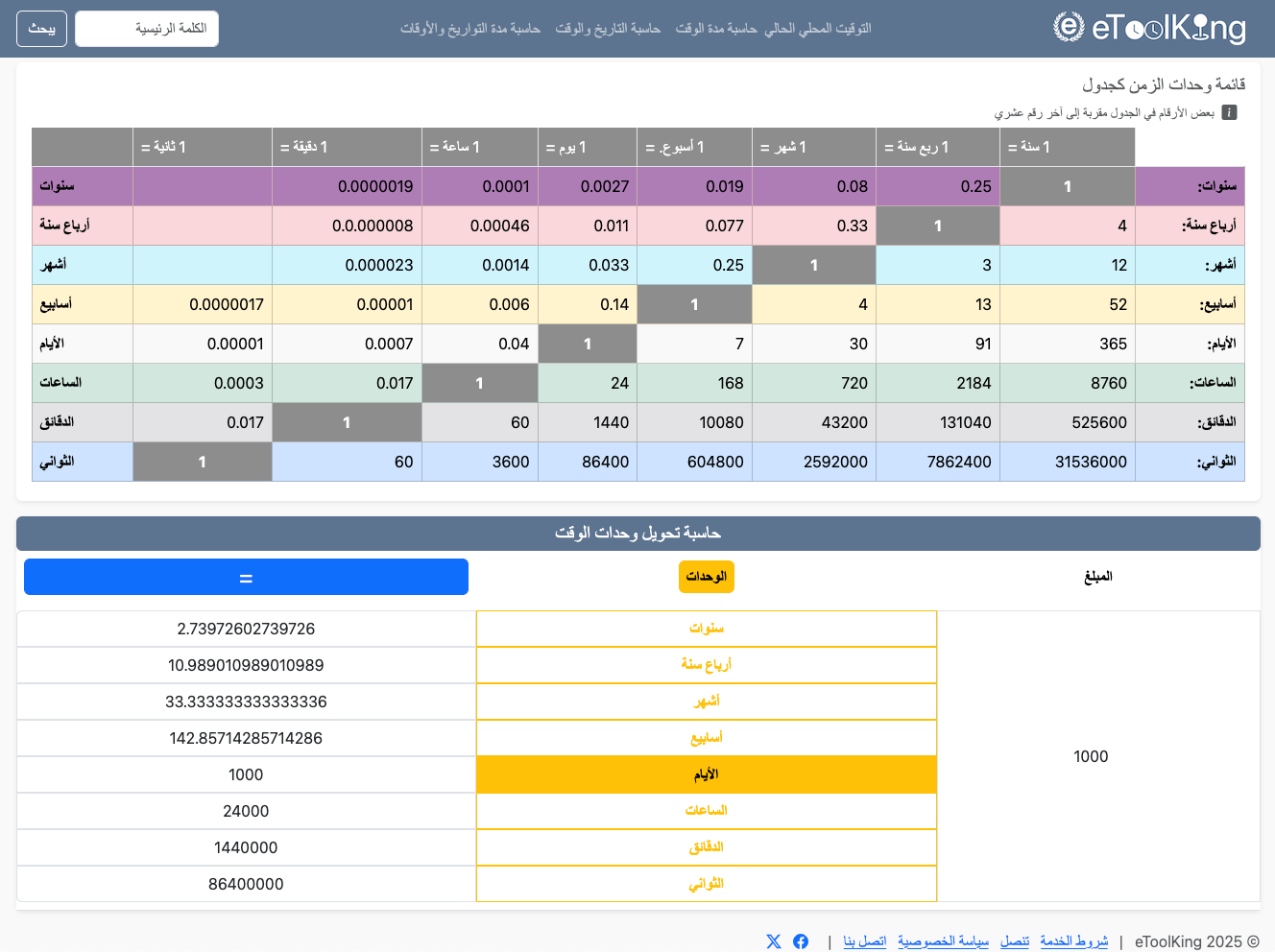This screenshot has height=952, width=1275.
Task: Choose the الثواني (seconds) unit option
Action: point(706,884)
